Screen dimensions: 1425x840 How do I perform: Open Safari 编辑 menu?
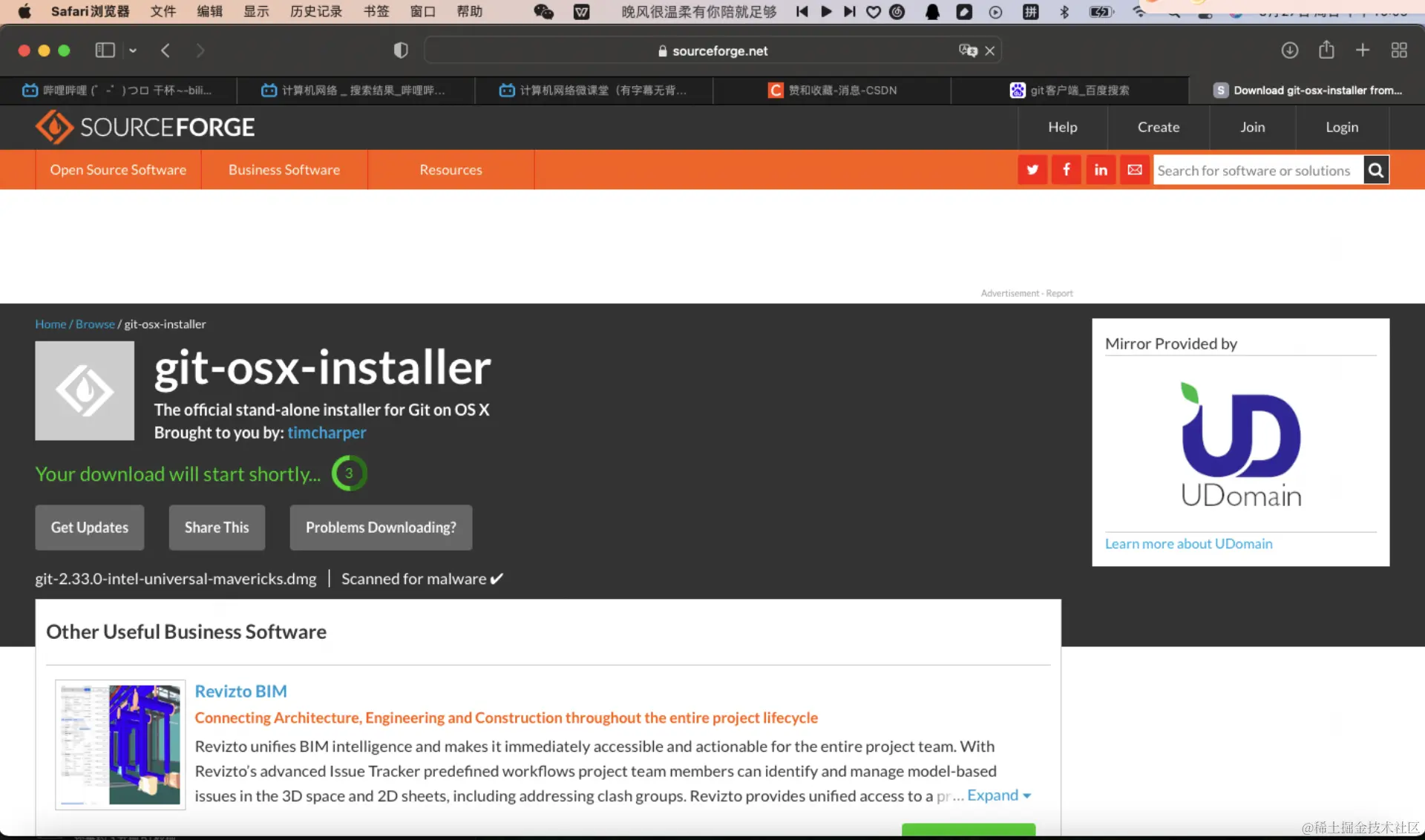(209, 11)
